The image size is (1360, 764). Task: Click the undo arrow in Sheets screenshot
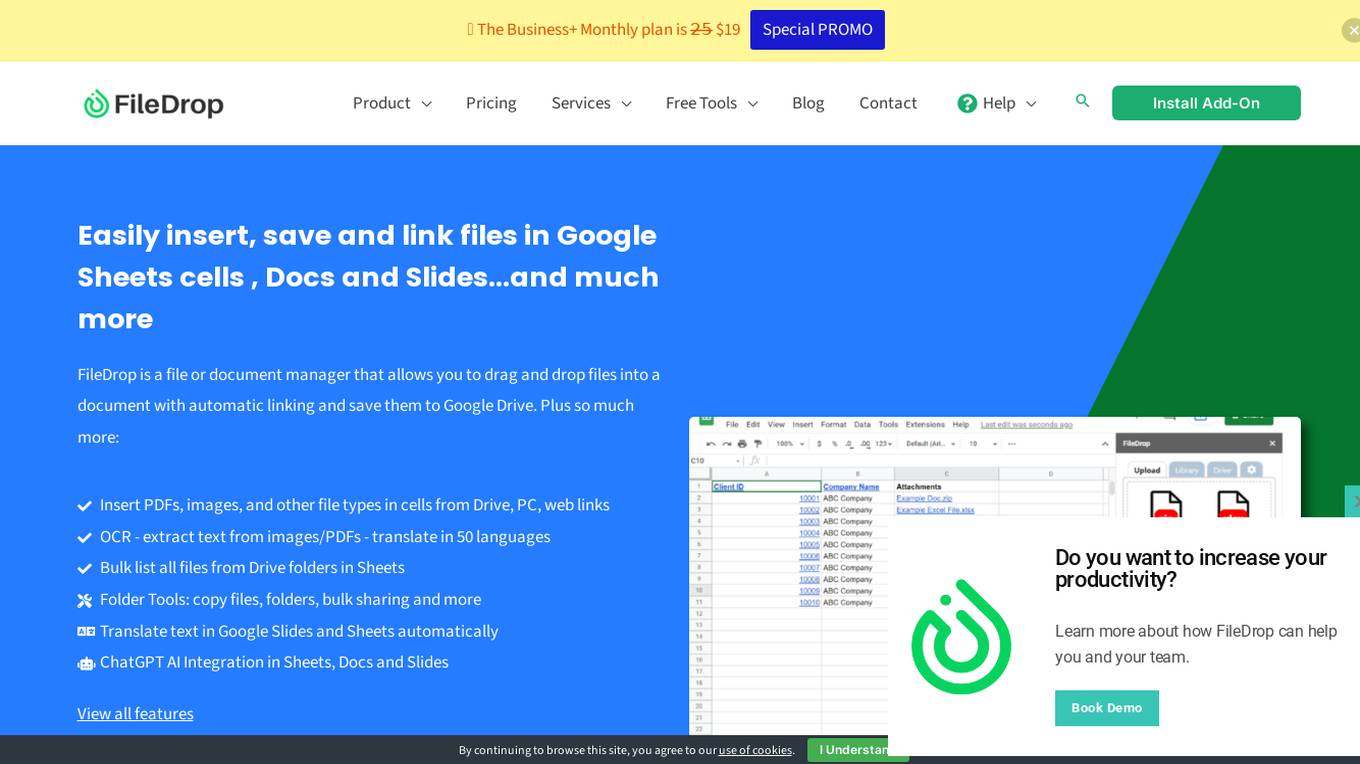click(x=711, y=444)
